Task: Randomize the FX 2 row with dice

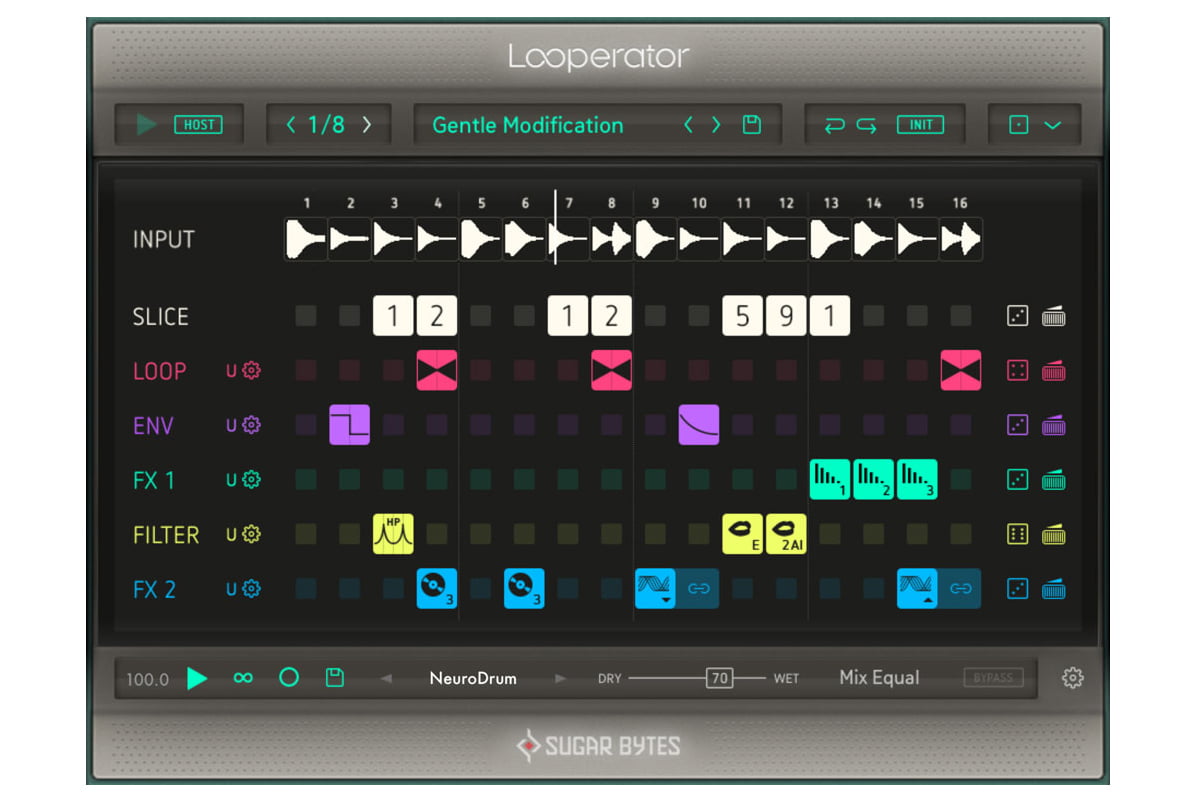Action: pos(1017,589)
